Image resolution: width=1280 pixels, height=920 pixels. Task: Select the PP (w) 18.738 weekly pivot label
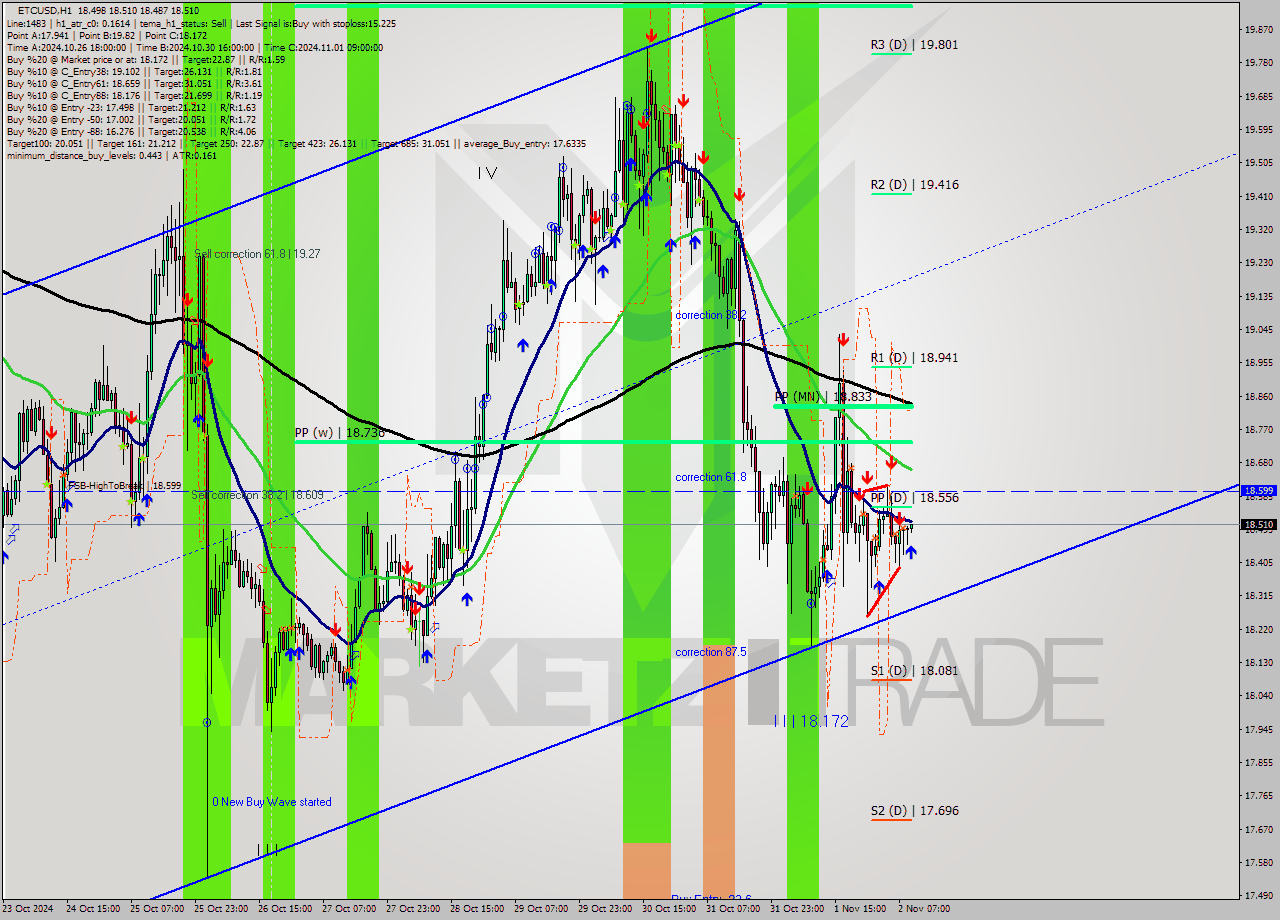tap(339, 433)
